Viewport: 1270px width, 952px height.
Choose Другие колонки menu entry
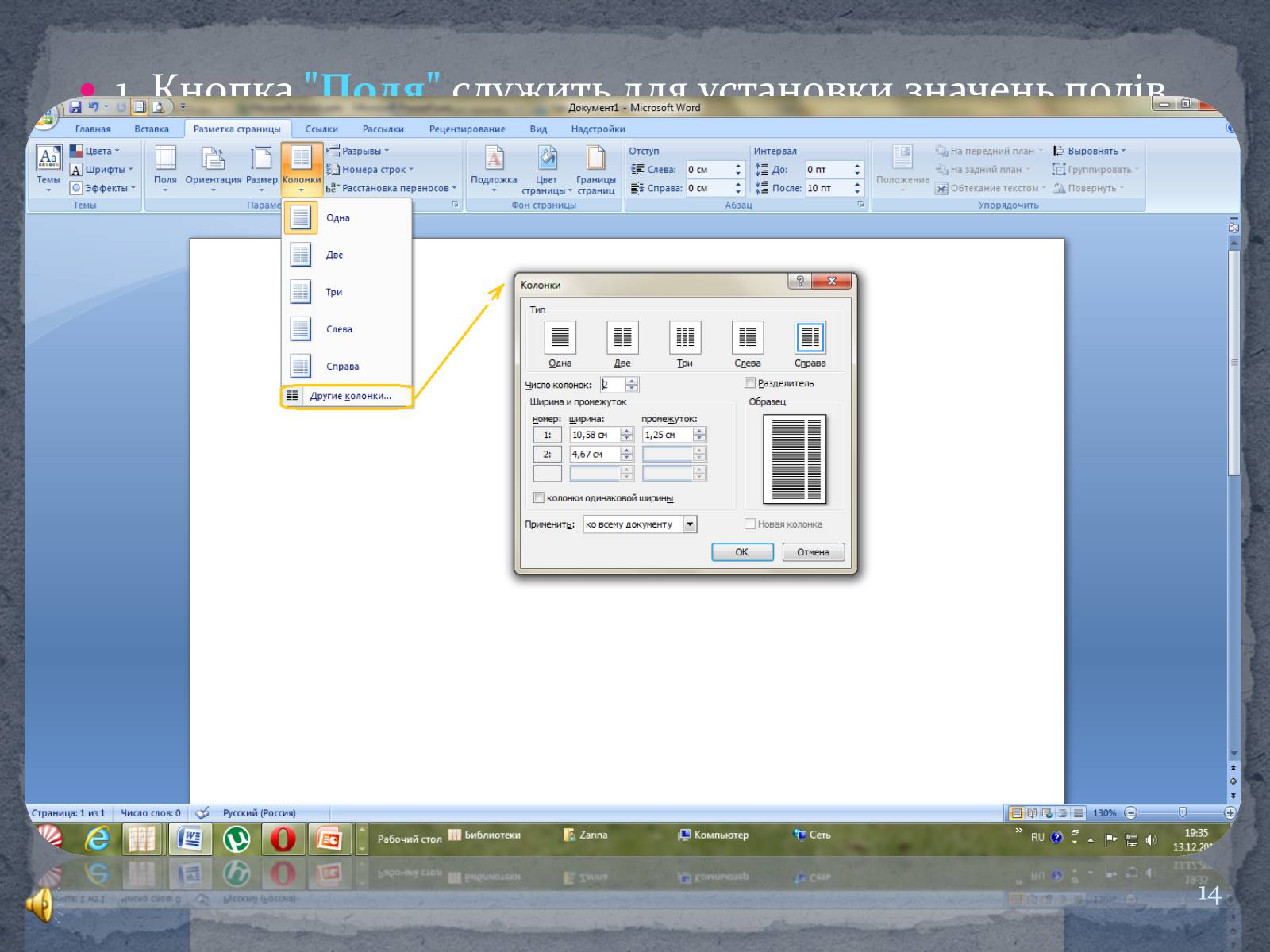(x=348, y=396)
